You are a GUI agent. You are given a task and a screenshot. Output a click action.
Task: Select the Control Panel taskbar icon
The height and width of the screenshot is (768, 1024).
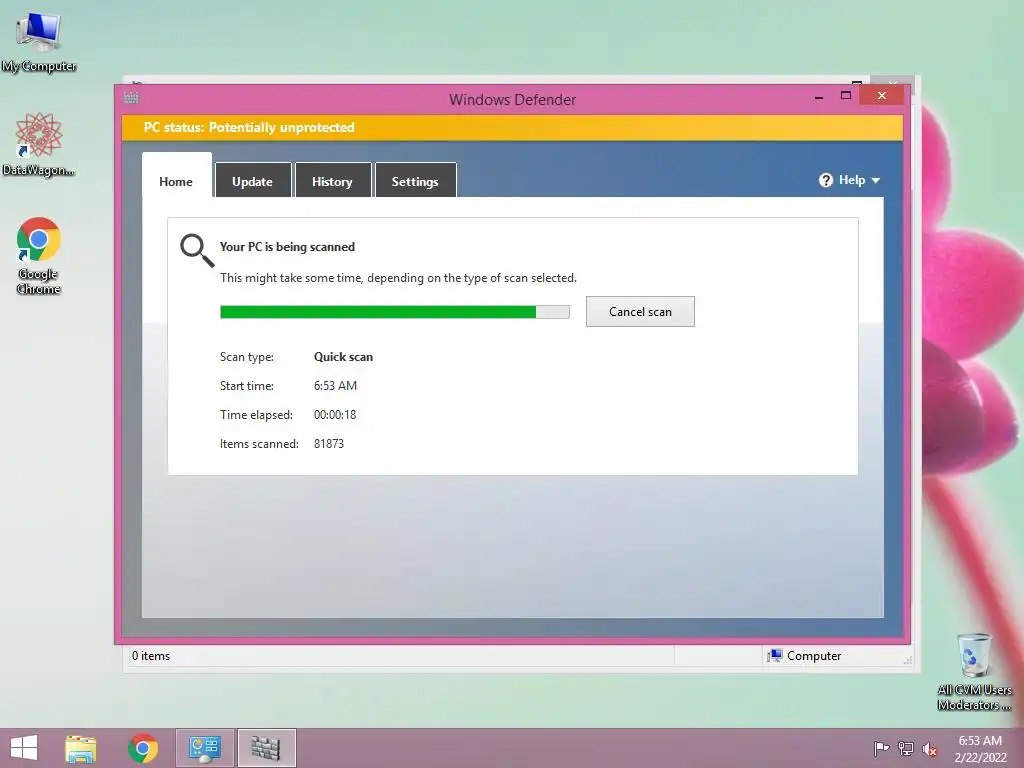(204, 748)
